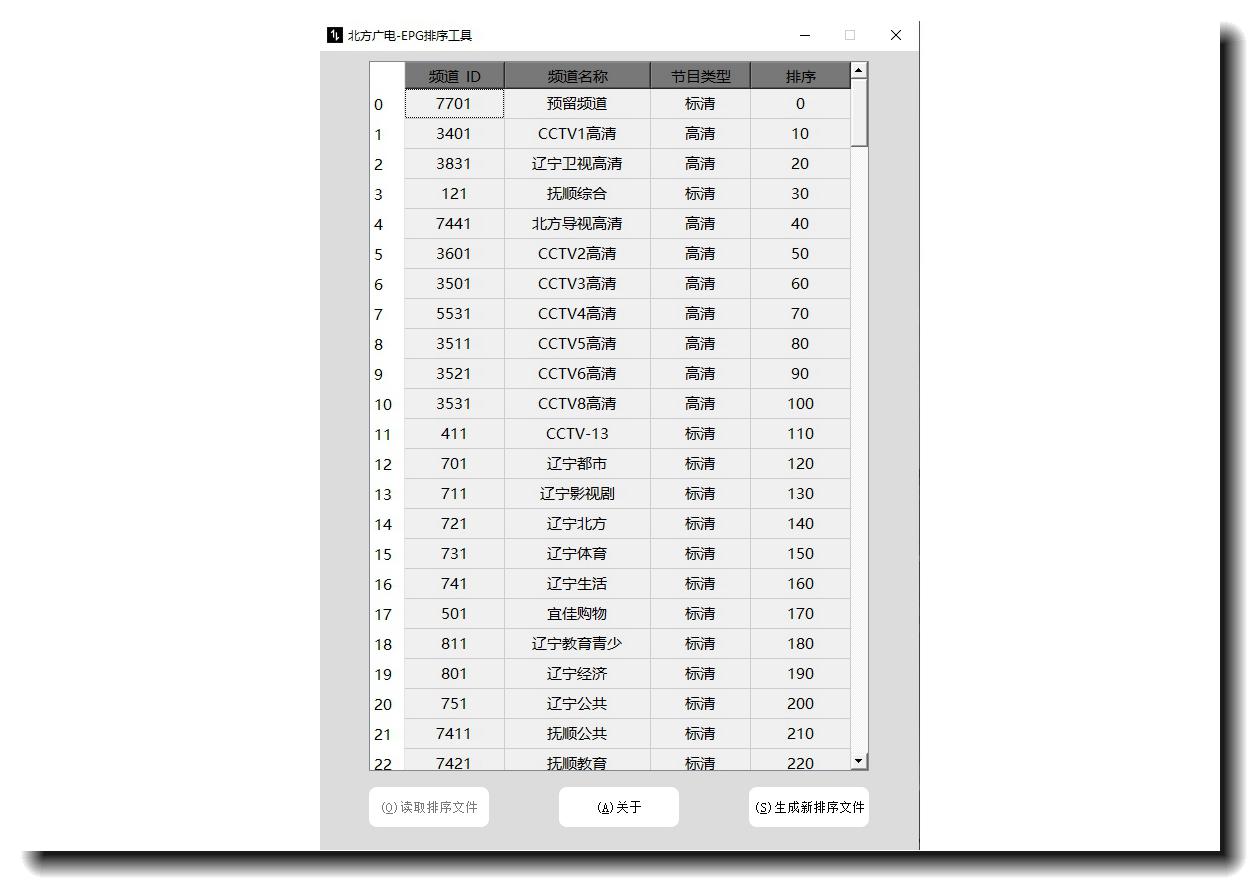Click the 节目类型 column header
Viewport: 1260px width, 891px height.
[700, 76]
